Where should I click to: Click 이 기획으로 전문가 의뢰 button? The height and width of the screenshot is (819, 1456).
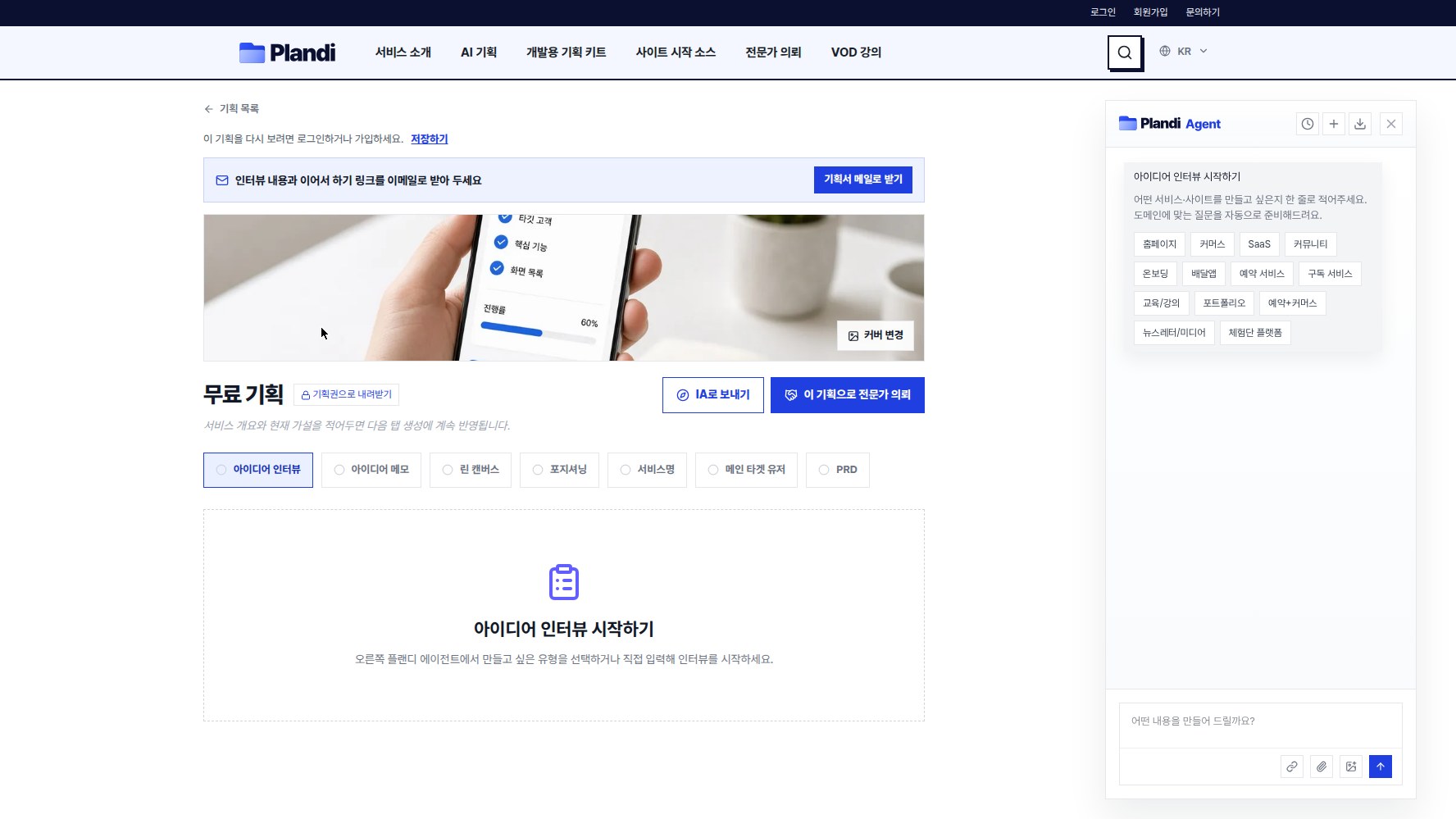click(x=848, y=395)
